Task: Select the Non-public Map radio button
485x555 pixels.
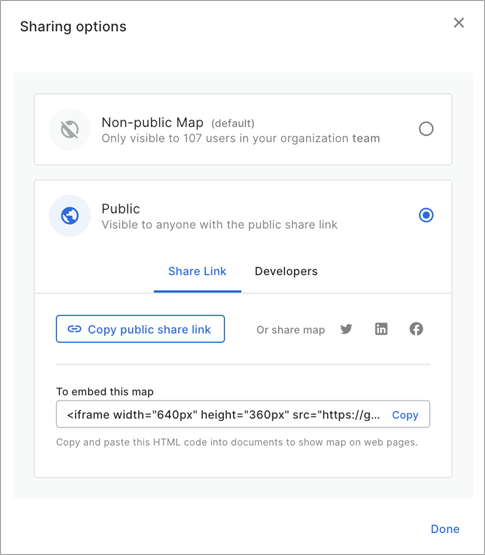Action: [x=426, y=129]
